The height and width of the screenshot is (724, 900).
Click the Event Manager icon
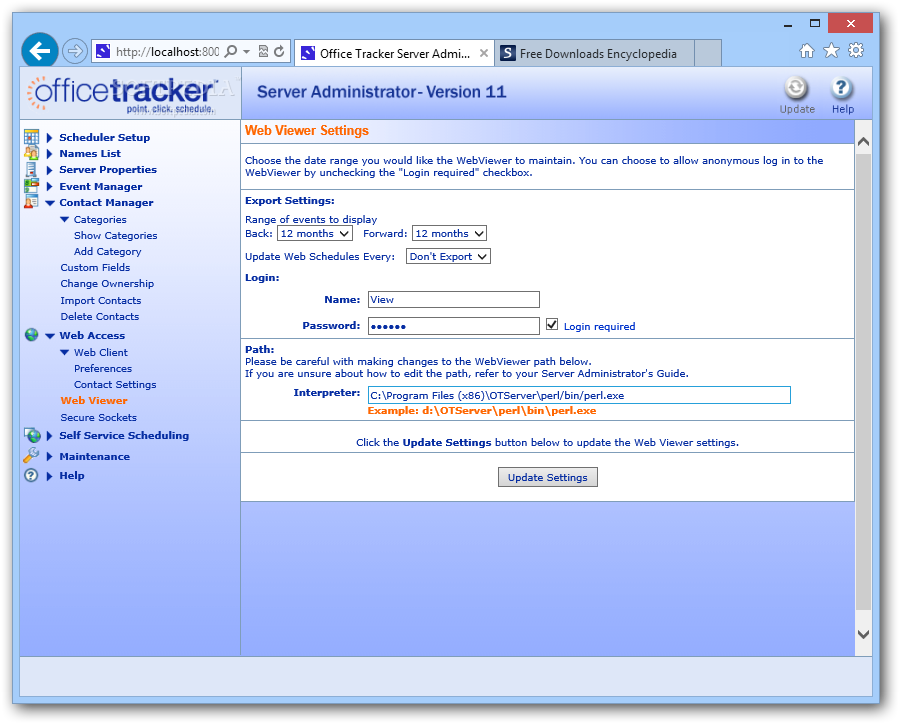coord(32,185)
